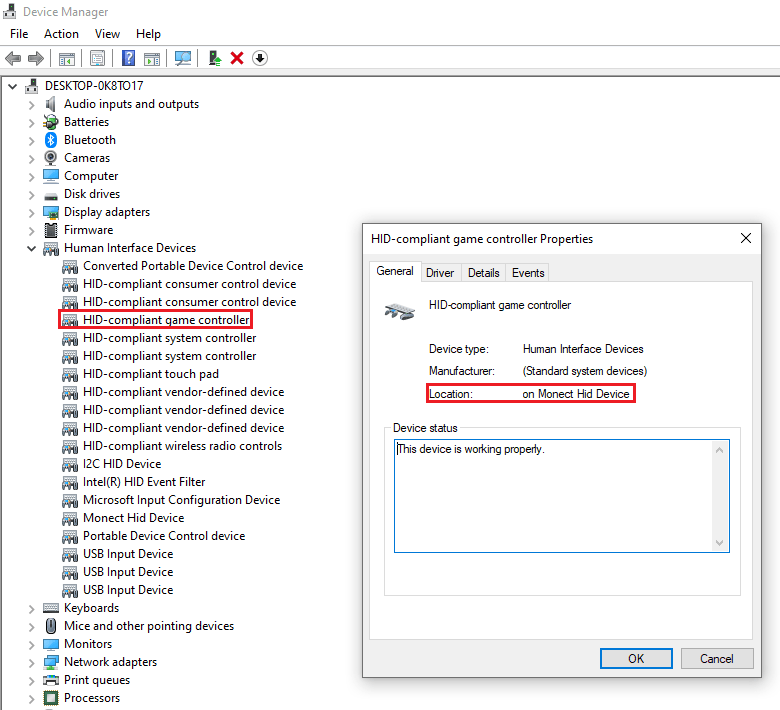
Task: Click the Update device driver toolbar icon
Action: (215, 58)
